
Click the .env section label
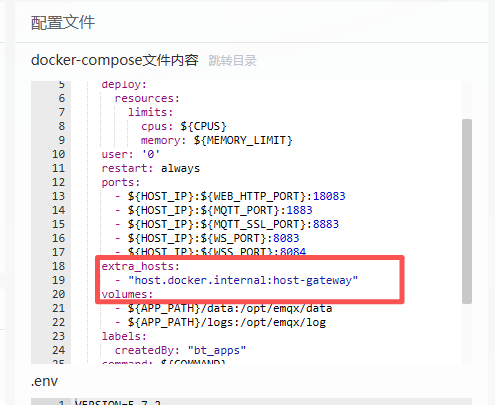pyautogui.click(x=44, y=381)
